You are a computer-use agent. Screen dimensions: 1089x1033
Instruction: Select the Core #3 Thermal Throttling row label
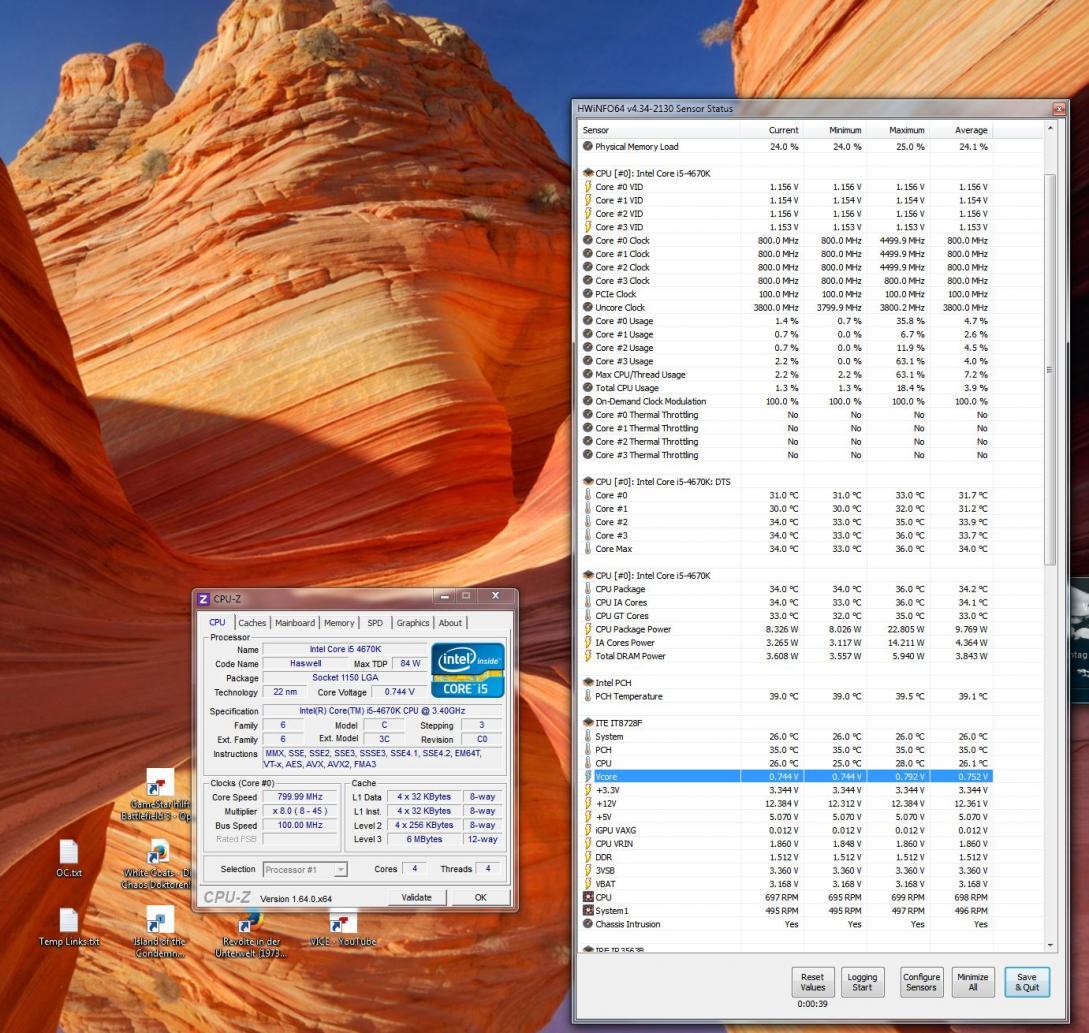click(x=647, y=455)
